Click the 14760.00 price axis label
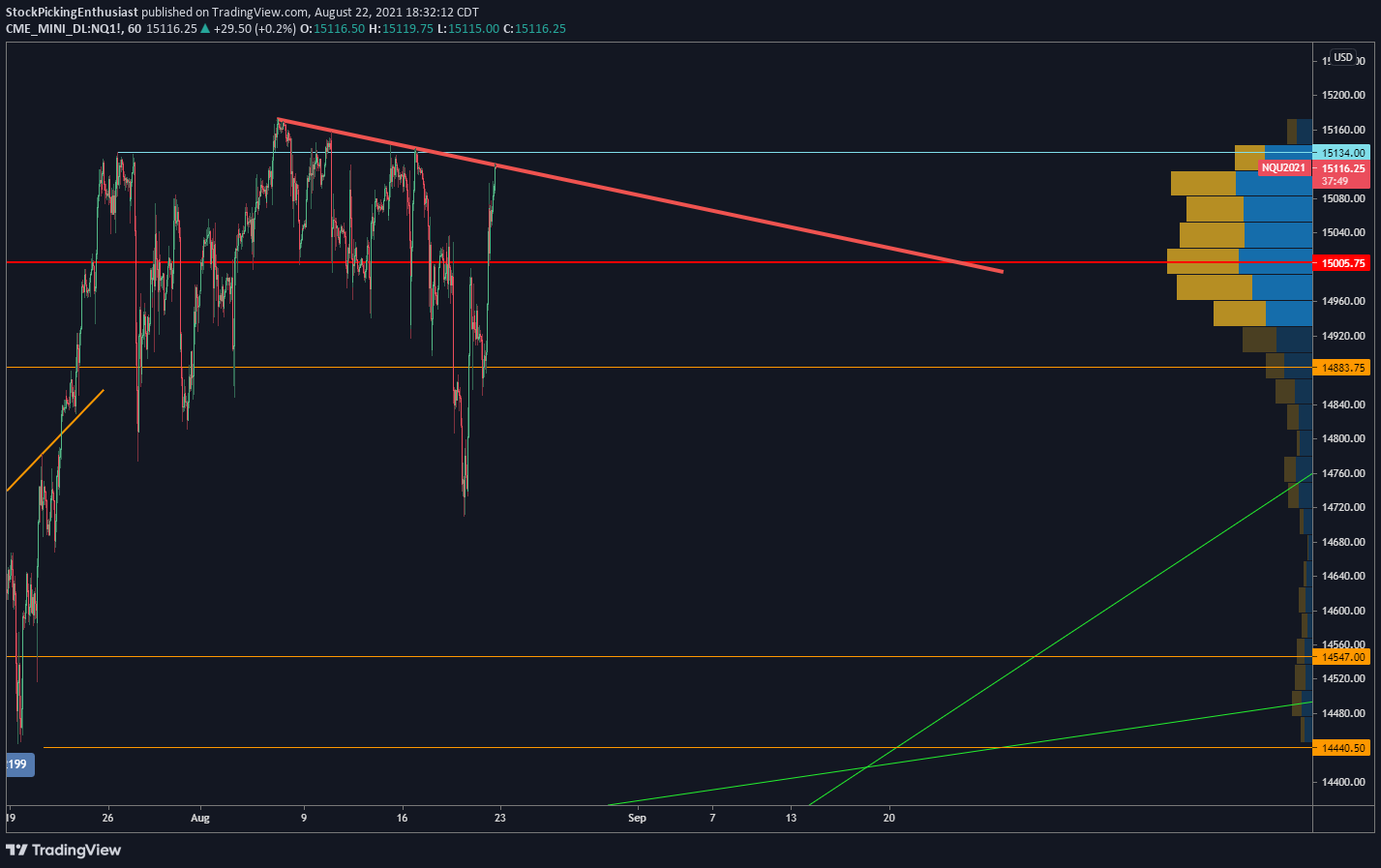The width and height of the screenshot is (1381, 868). click(x=1344, y=473)
